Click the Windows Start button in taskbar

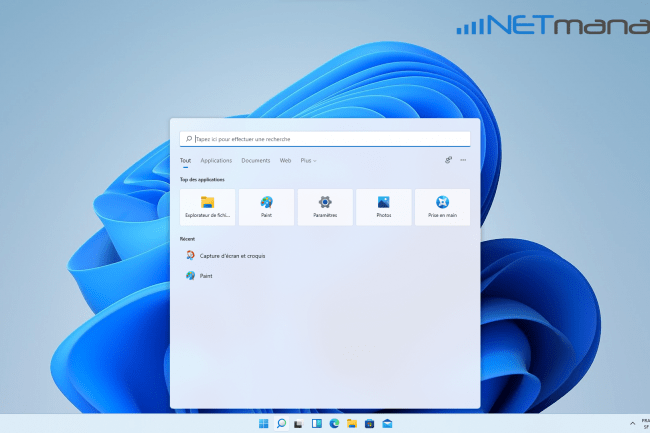[x=264, y=424]
